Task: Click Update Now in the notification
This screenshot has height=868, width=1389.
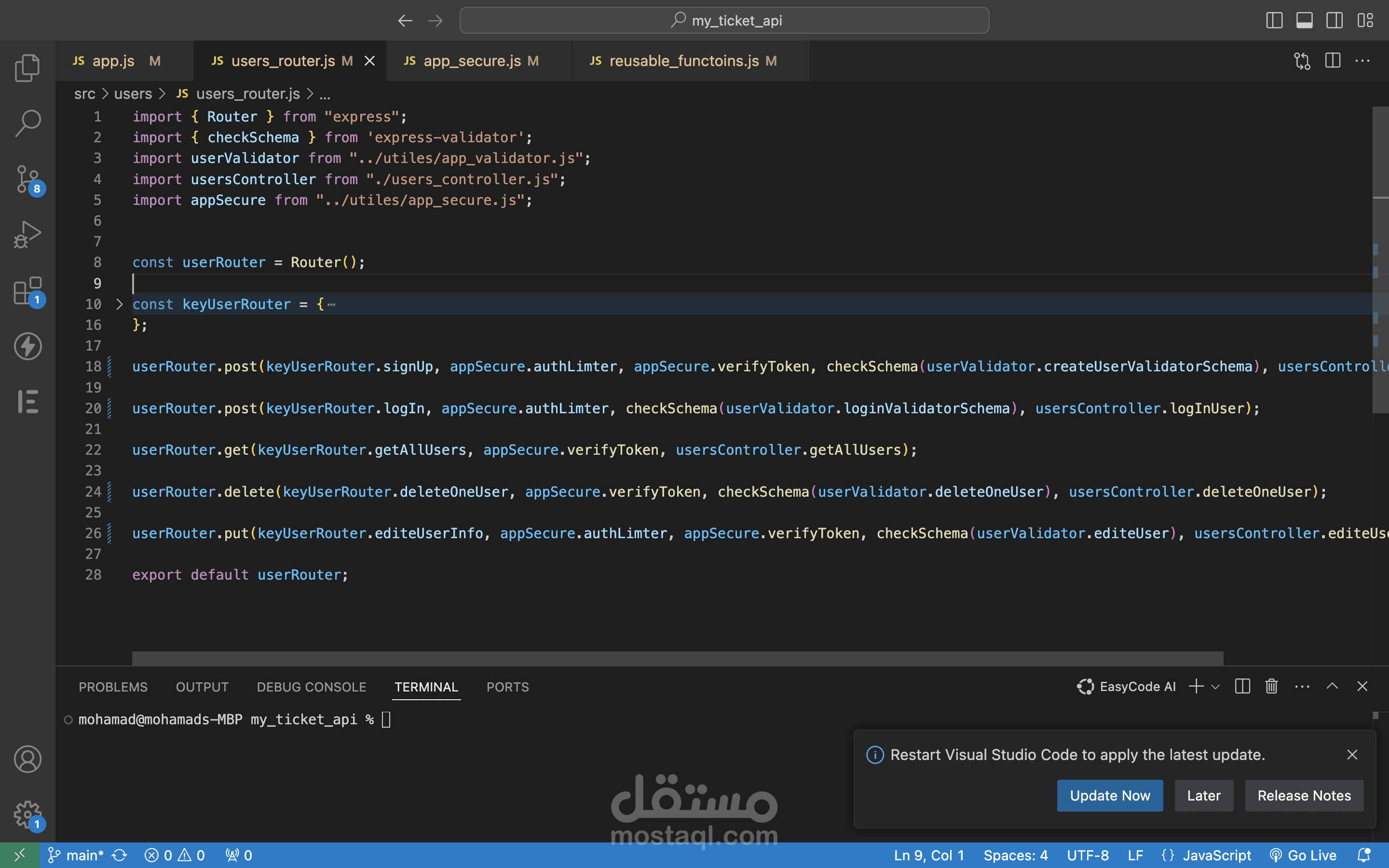Action: pos(1109,795)
